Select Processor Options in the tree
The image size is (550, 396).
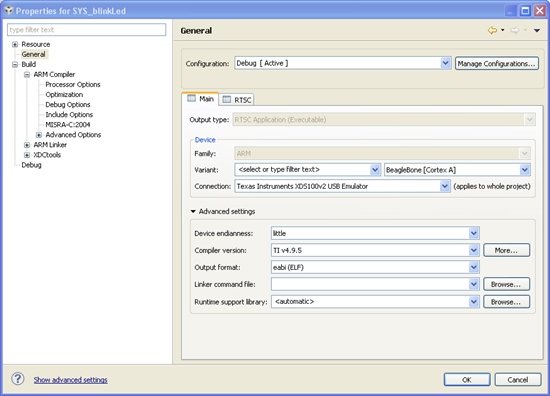[73, 85]
